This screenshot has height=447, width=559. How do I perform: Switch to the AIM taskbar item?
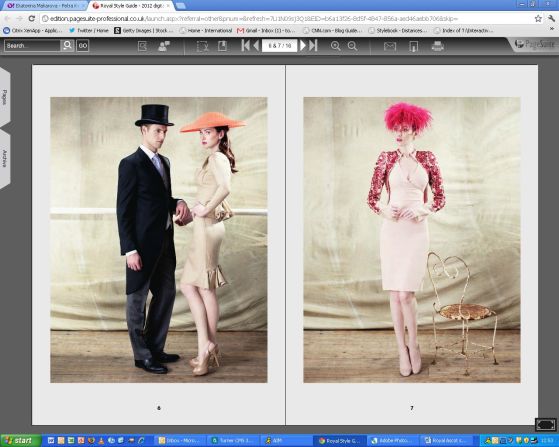[286, 441]
